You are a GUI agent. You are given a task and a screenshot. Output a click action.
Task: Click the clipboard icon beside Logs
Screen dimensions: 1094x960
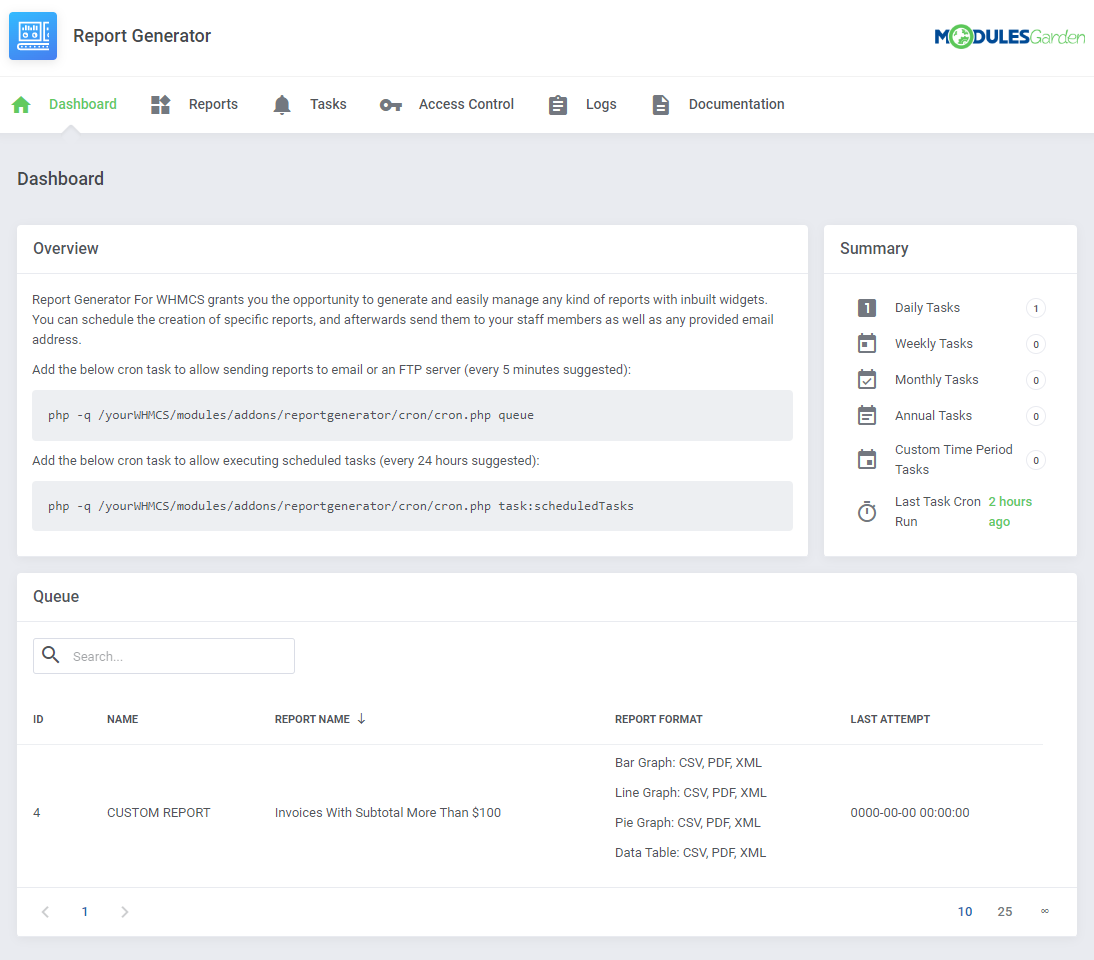[557, 105]
